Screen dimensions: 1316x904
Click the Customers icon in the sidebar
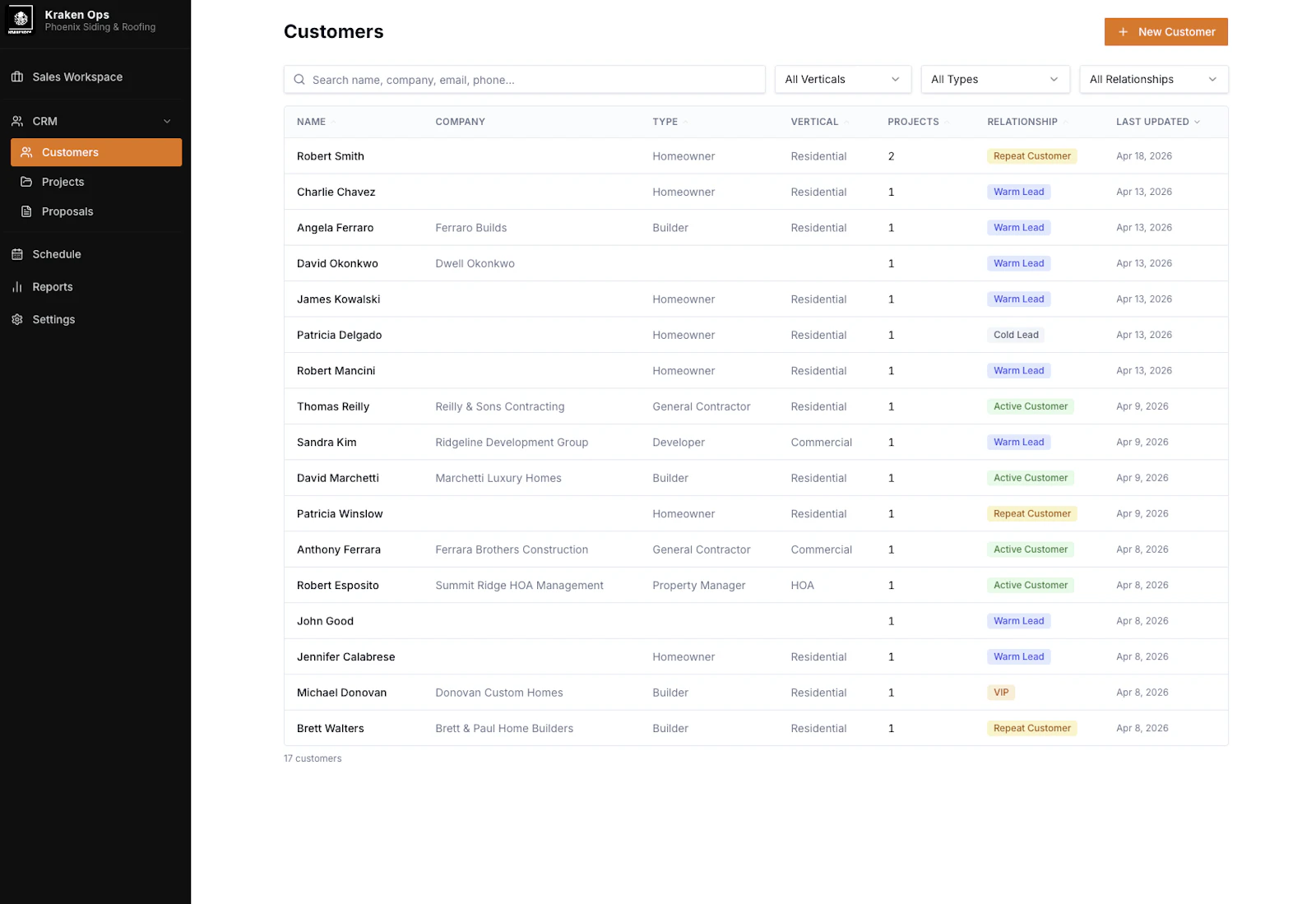point(27,152)
